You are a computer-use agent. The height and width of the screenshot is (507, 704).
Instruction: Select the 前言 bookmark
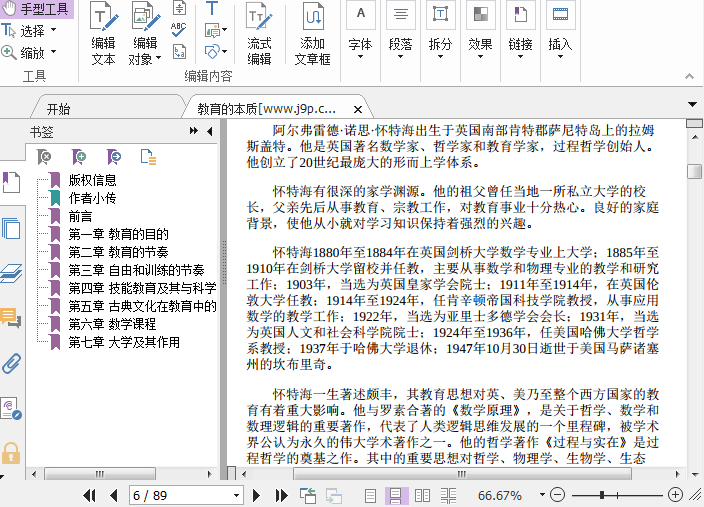pyautogui.click(x=80, y=216)
